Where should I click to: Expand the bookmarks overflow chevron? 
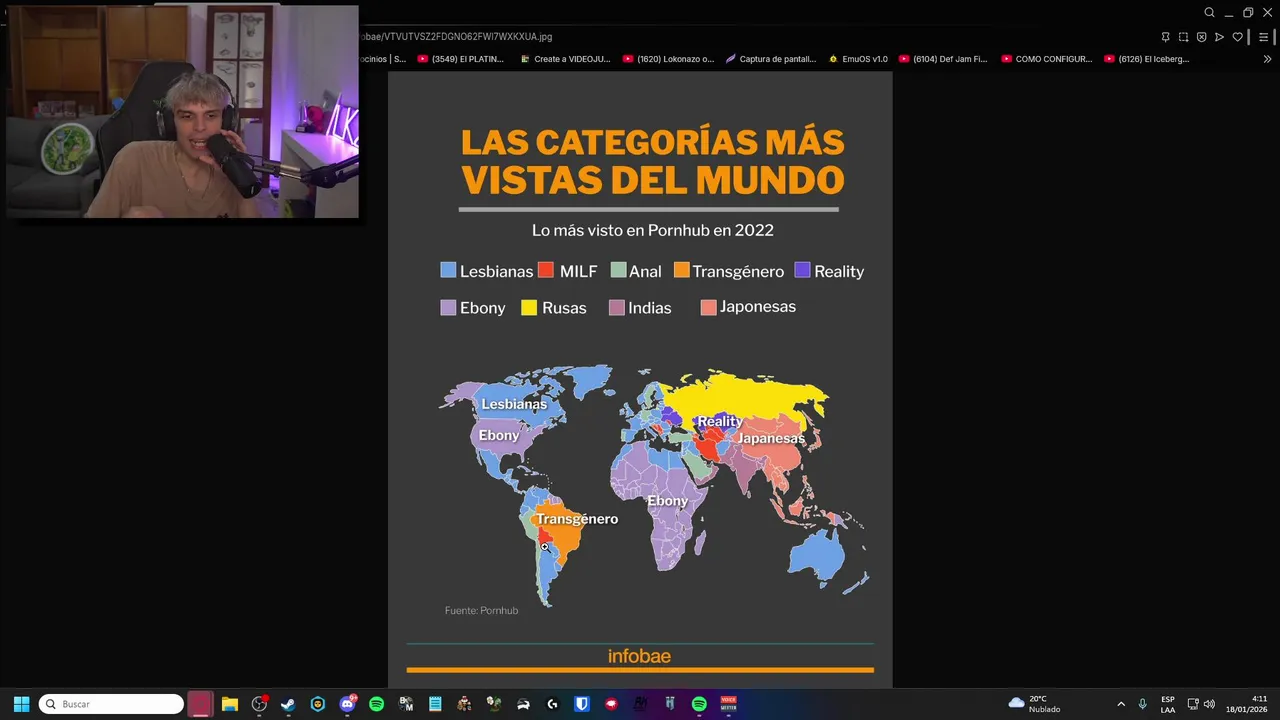(1267, 59)
